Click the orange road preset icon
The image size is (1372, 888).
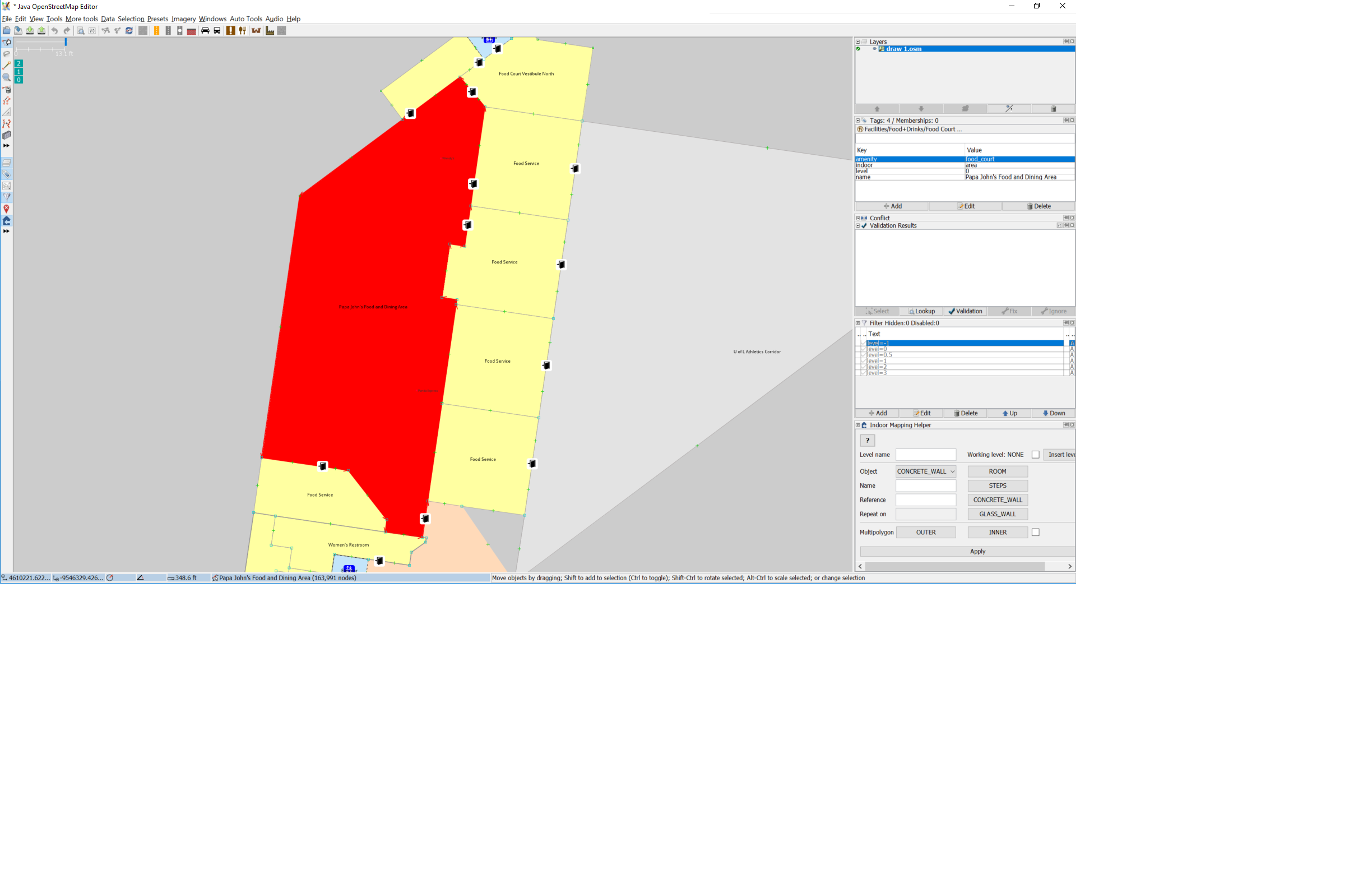[x=156, y=31]
